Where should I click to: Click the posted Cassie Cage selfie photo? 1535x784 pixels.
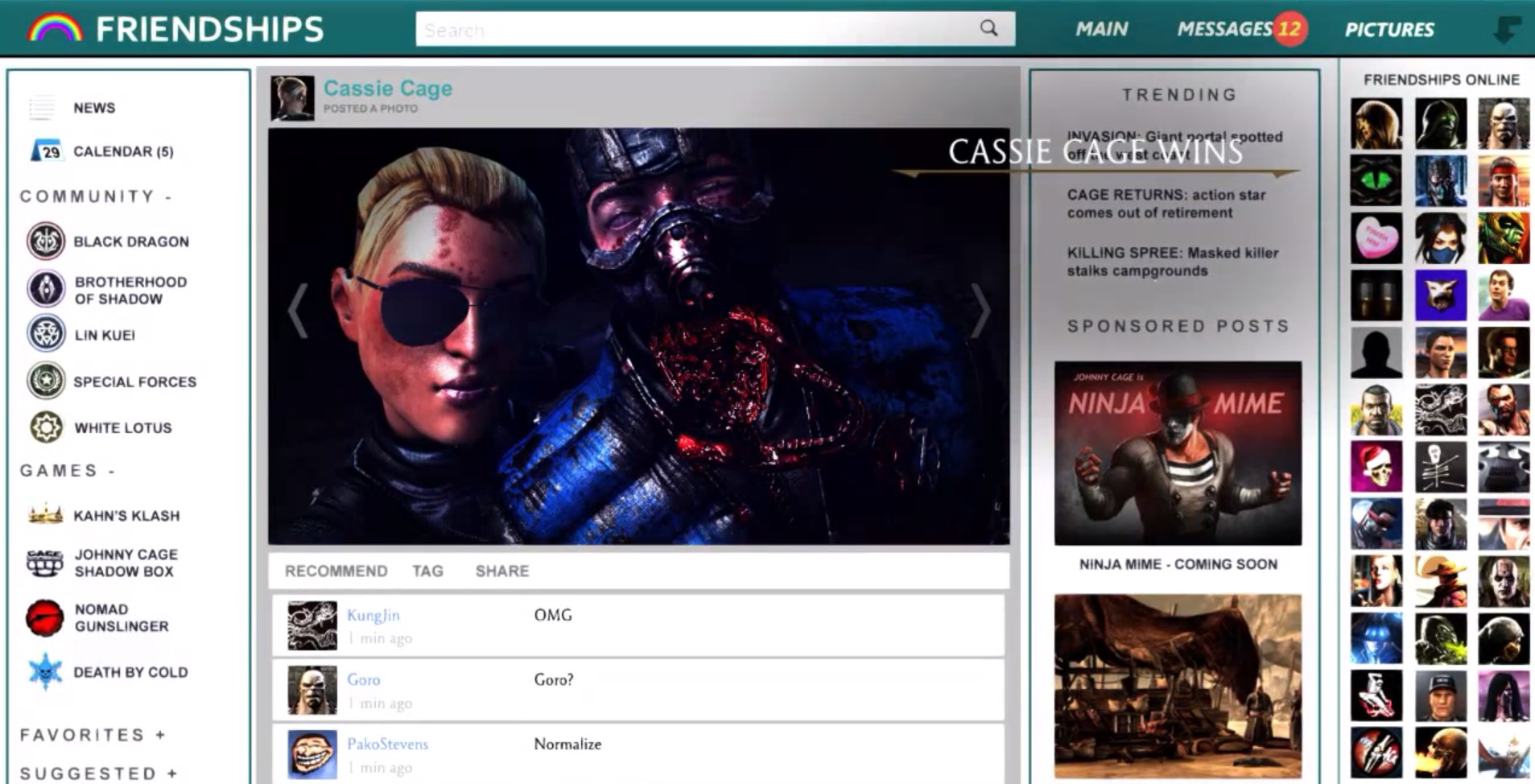[638, 336]
